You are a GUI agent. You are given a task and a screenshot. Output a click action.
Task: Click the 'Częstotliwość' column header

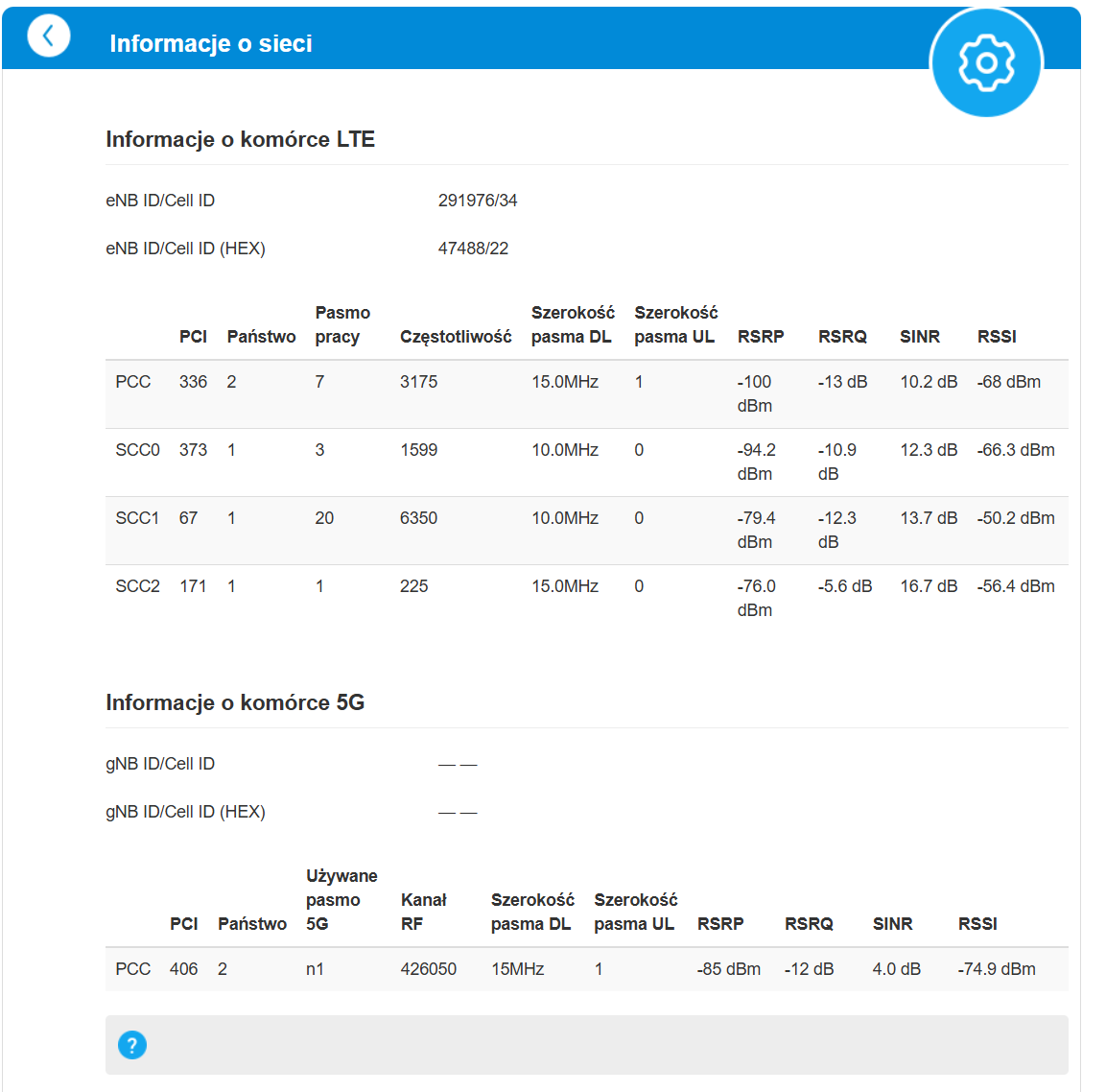tap(456, 337)
